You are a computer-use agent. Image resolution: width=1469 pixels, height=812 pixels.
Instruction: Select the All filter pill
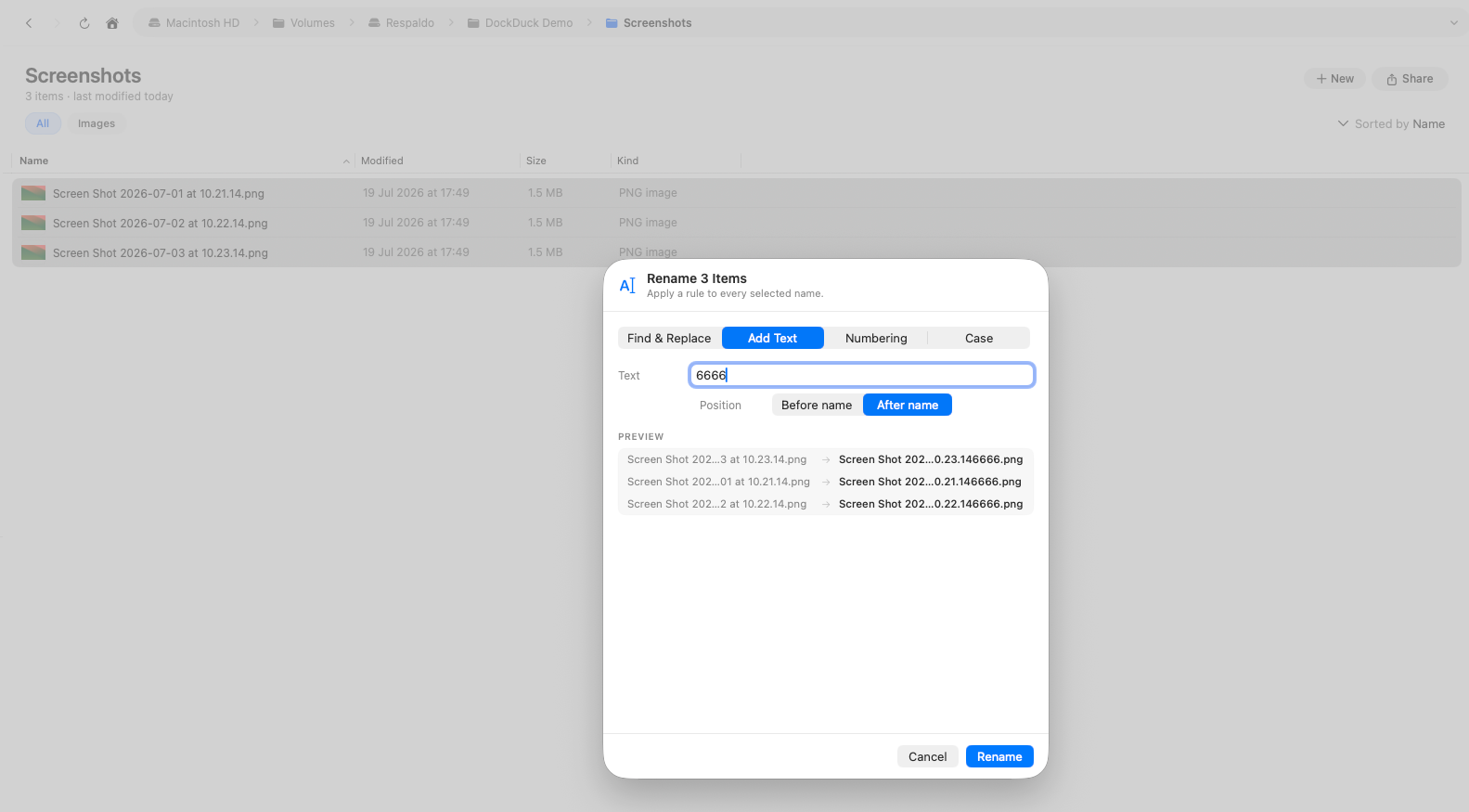tap(43, 123)
